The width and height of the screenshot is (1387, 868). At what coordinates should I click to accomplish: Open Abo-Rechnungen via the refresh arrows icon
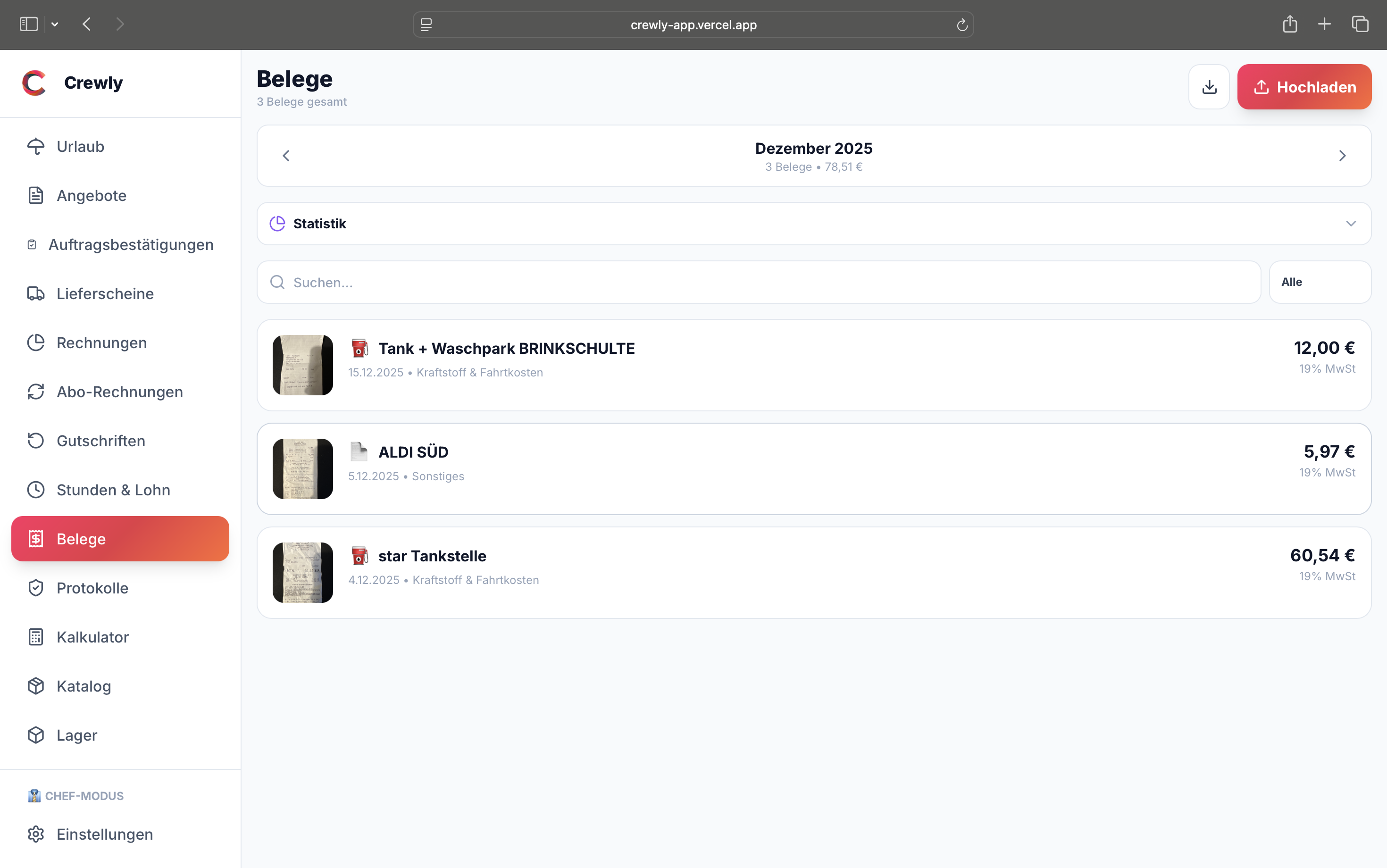(x=35, y=392)
